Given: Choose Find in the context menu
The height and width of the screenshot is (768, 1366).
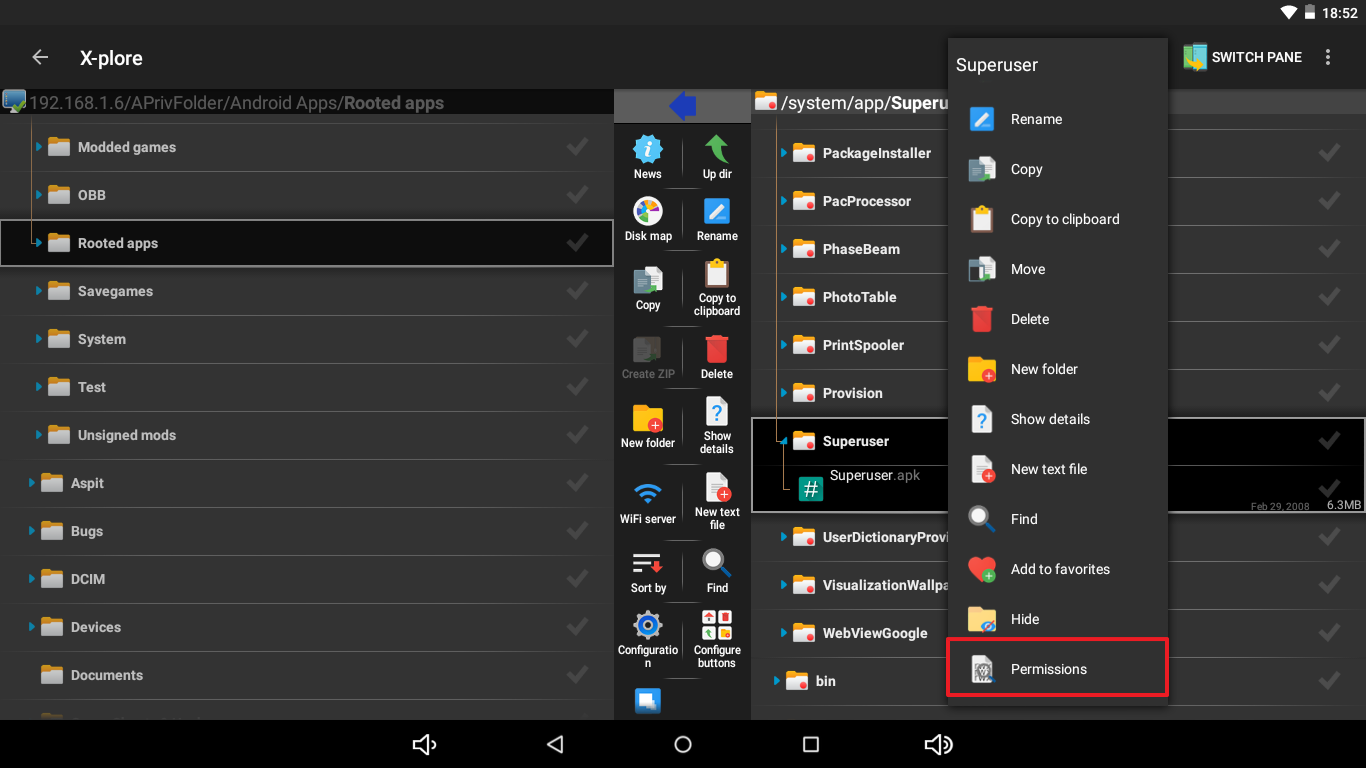Looking at the screenshot, I should point(1057,519).
